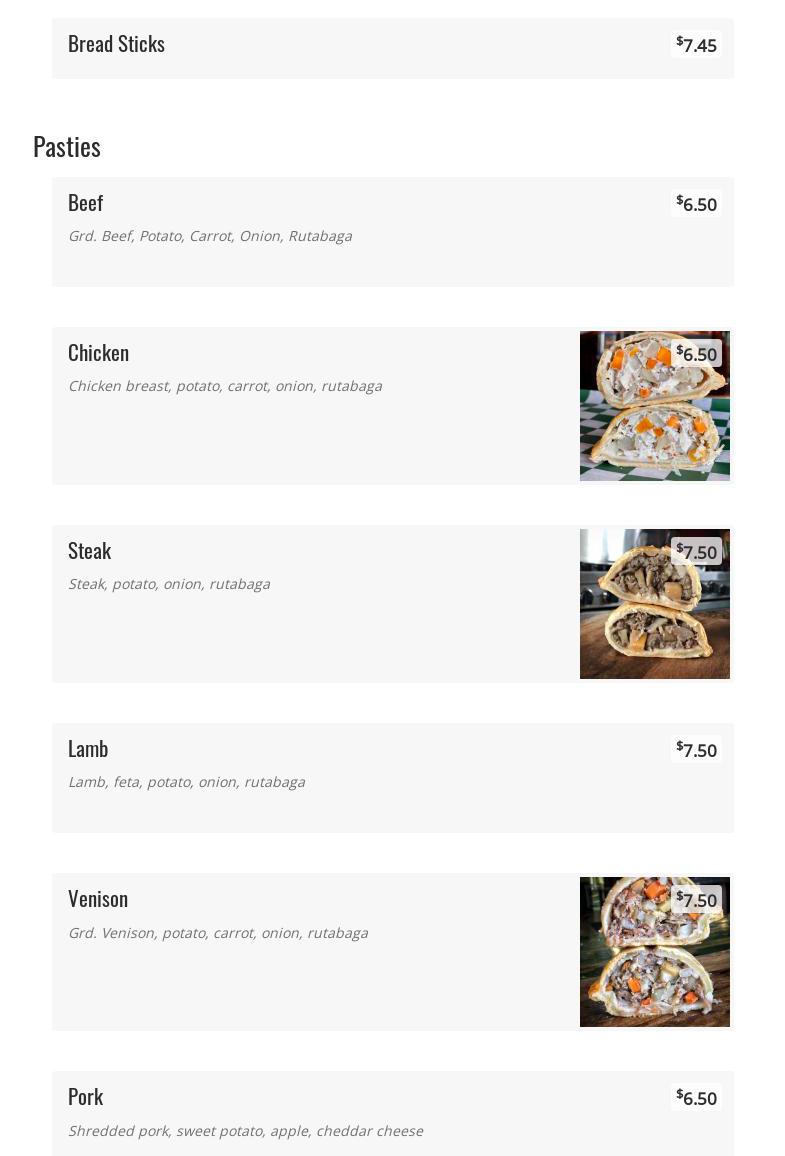Click the Beef pasty title
This screenshot has height=1156, width=785.
(x=86, y=203)
